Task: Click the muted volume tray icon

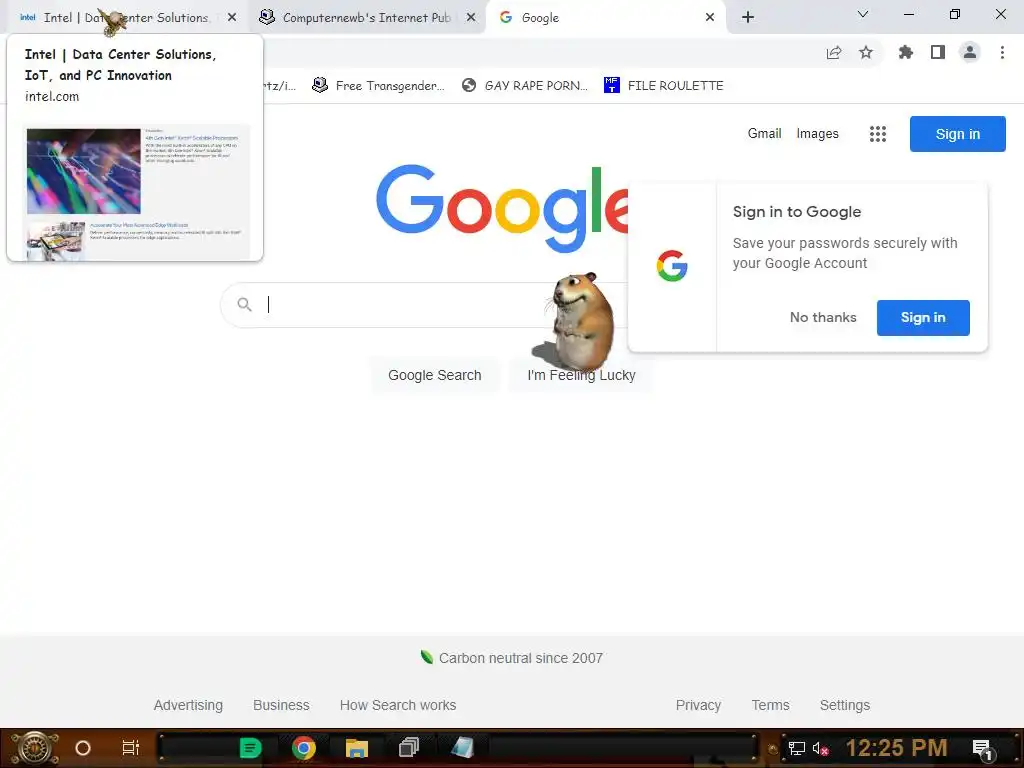Action: 820,748
